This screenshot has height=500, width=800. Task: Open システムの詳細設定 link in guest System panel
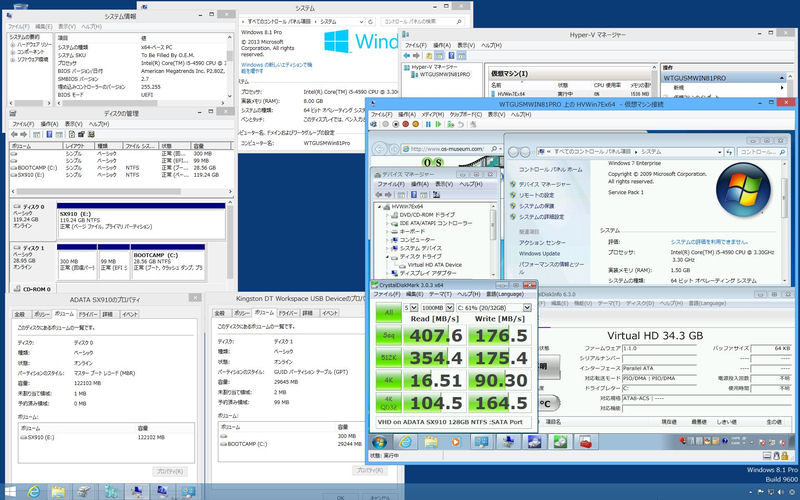pos(541,217)
